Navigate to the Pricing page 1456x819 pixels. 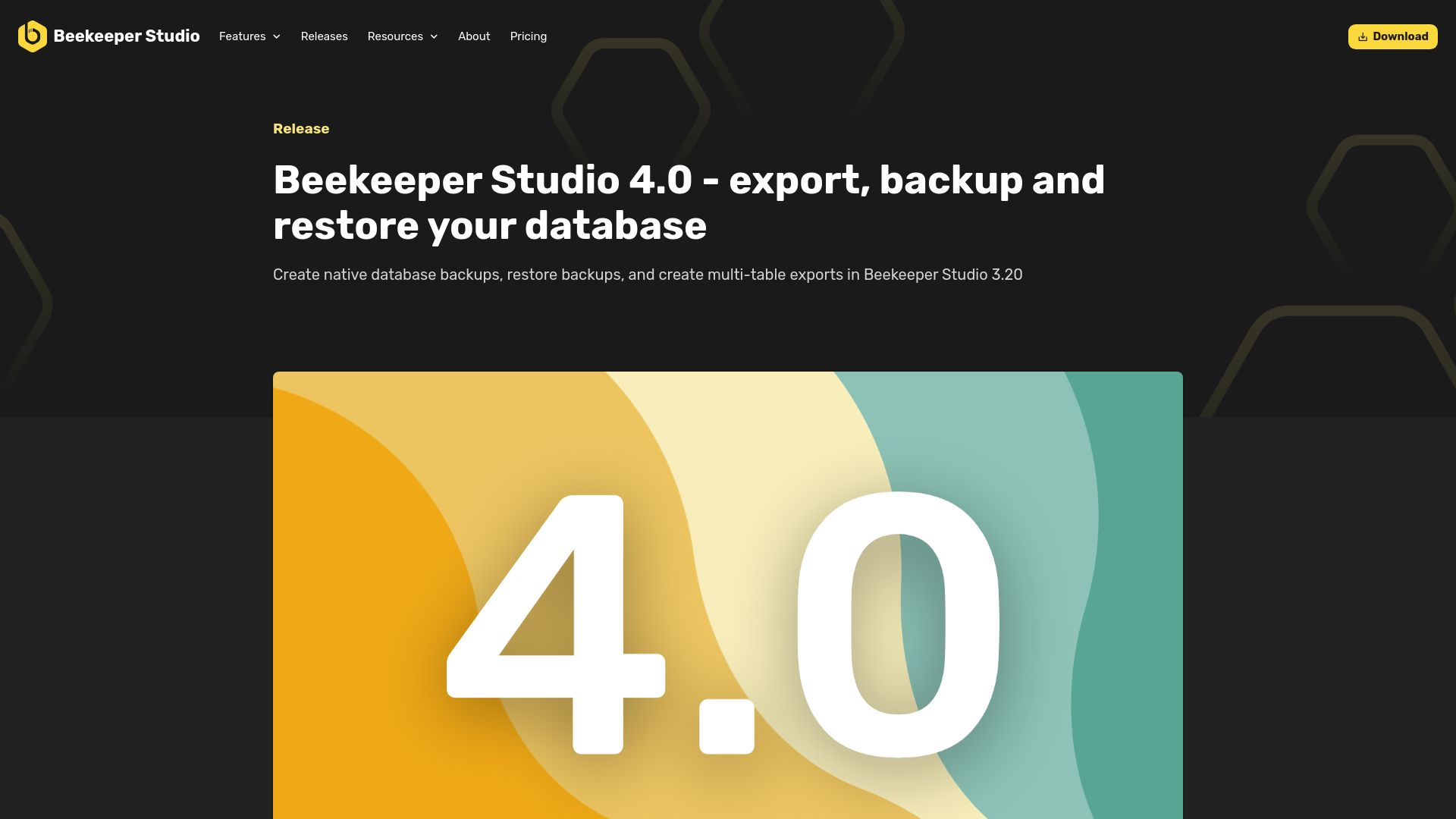[x=529, y=36]
